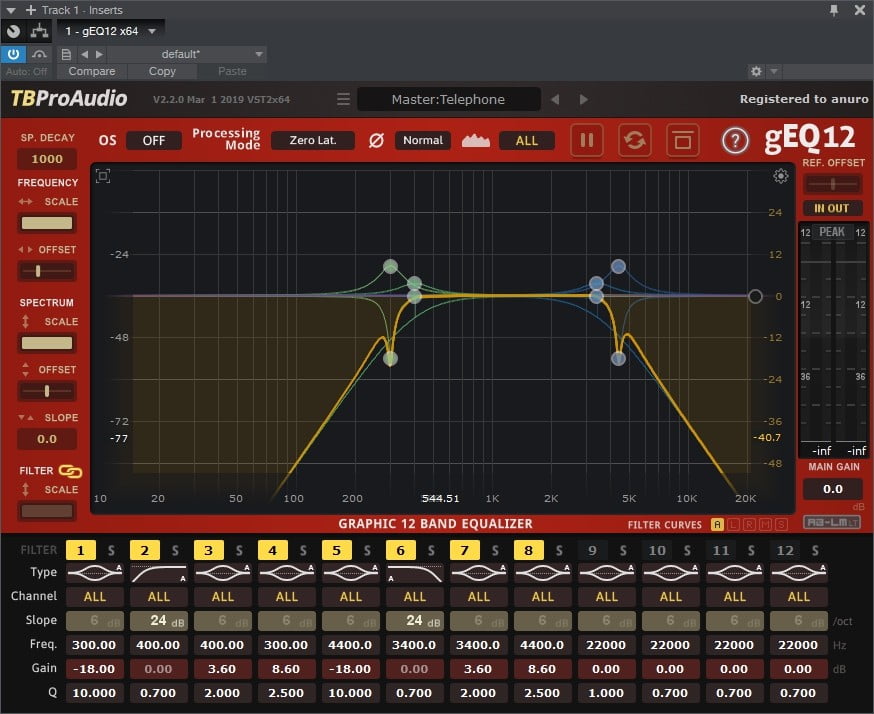874x714 pixels.
Task: Click the Spectrum Offset slider
Action: pyautogui.click(x=47, y=391)
